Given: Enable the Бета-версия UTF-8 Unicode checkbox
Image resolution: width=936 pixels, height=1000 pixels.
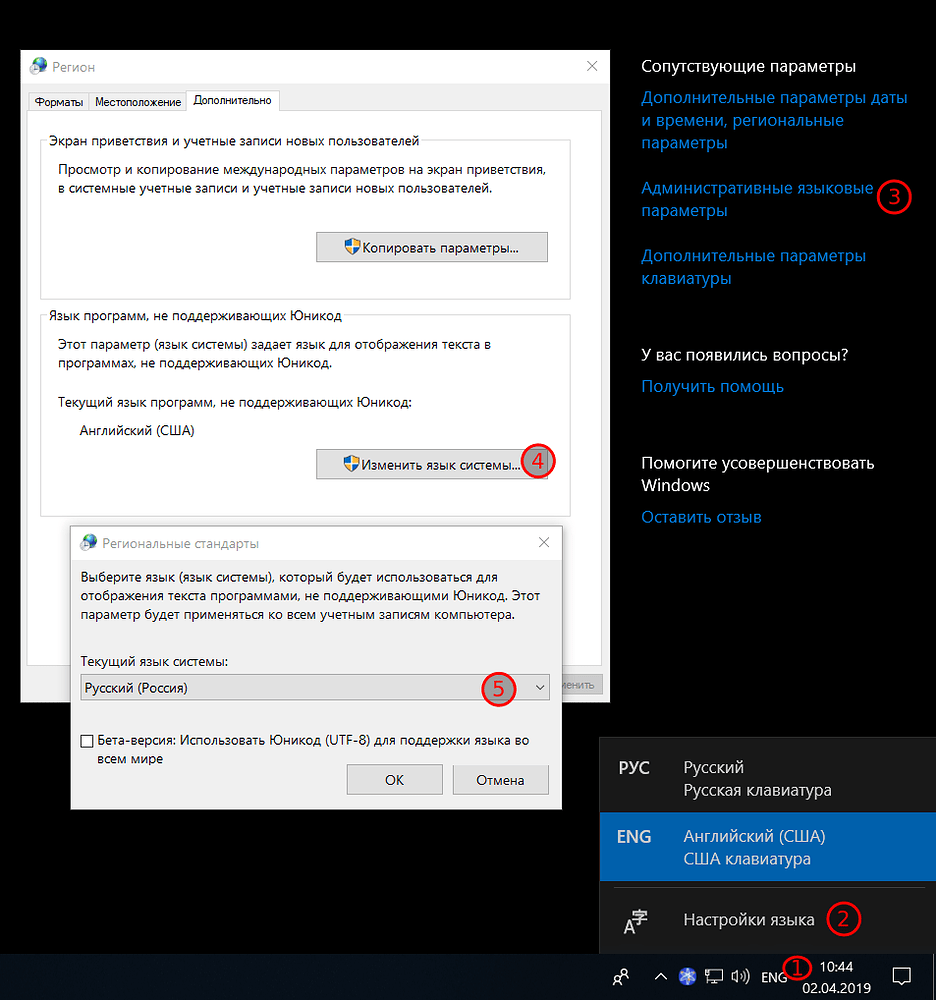Looking at the screenshot, I should coord(87,741).
